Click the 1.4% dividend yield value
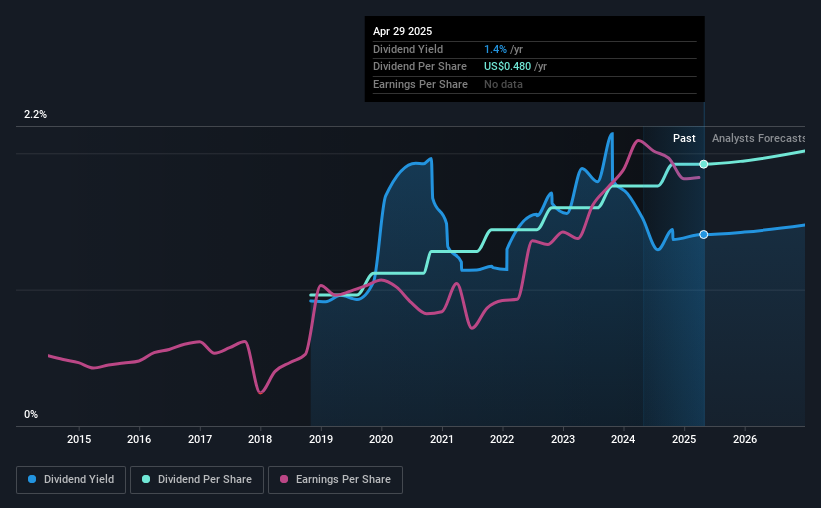 [x=495, y=49]
